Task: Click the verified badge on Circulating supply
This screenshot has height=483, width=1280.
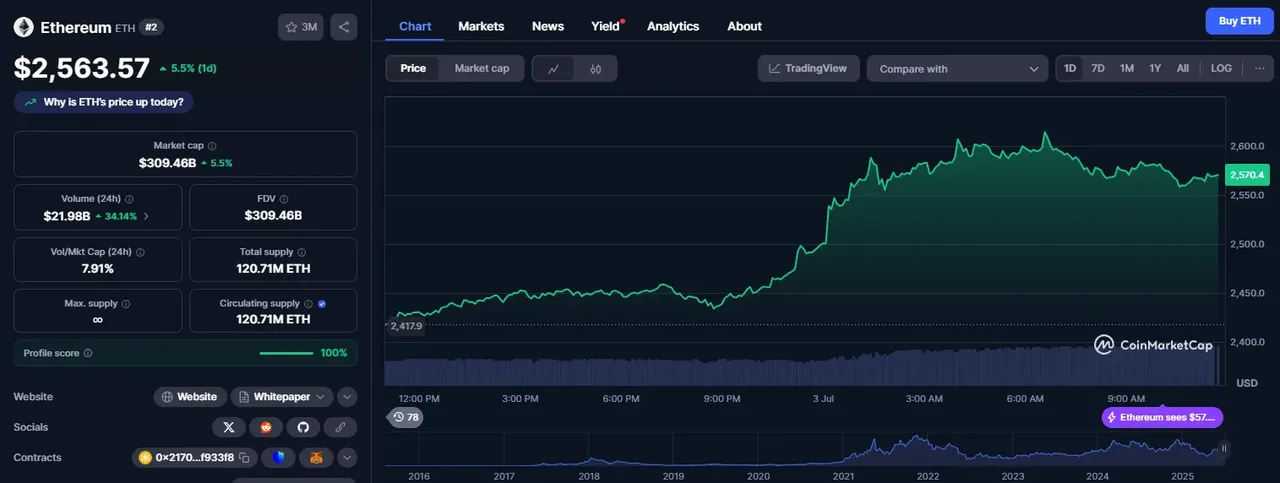Action: pos(321,303)
